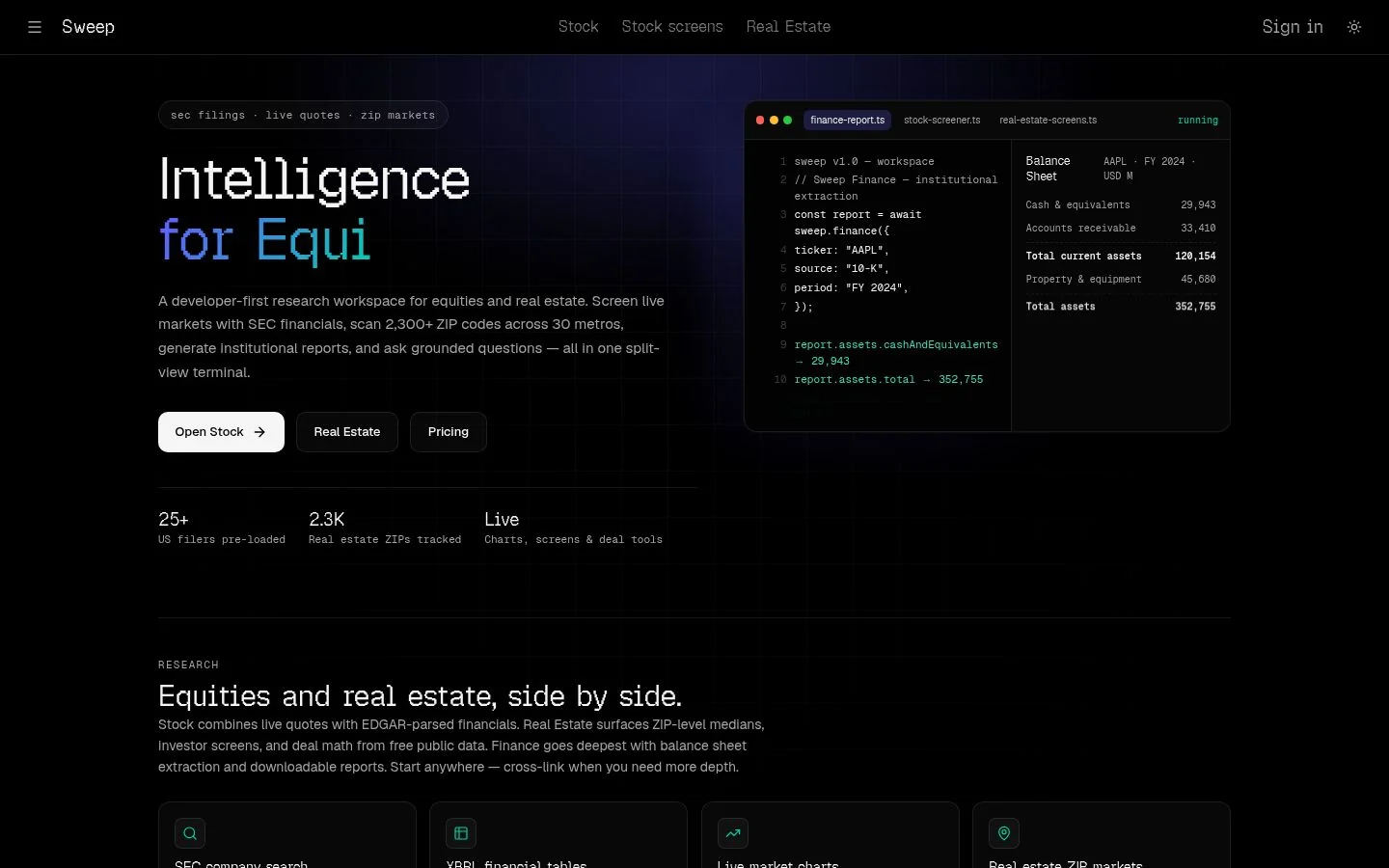Click the value 352,755 in balance sheet
The image size is (1389, 868).
[x=1195, y=307]
